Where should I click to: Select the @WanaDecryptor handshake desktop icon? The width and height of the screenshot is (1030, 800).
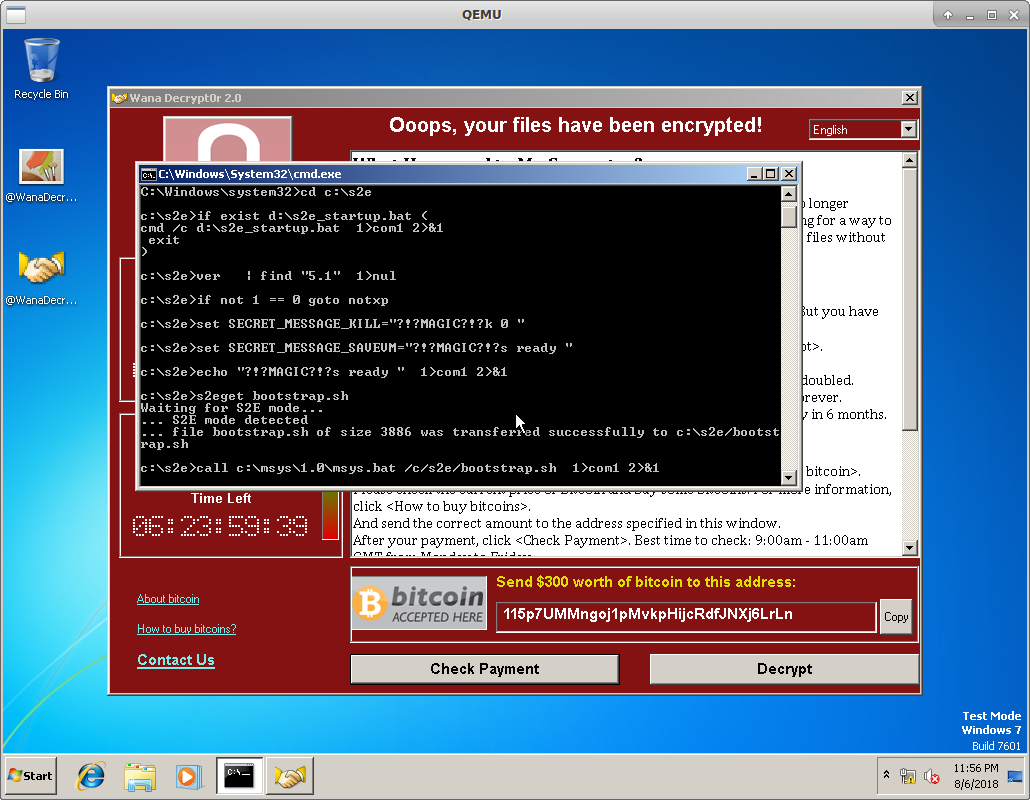41,278
